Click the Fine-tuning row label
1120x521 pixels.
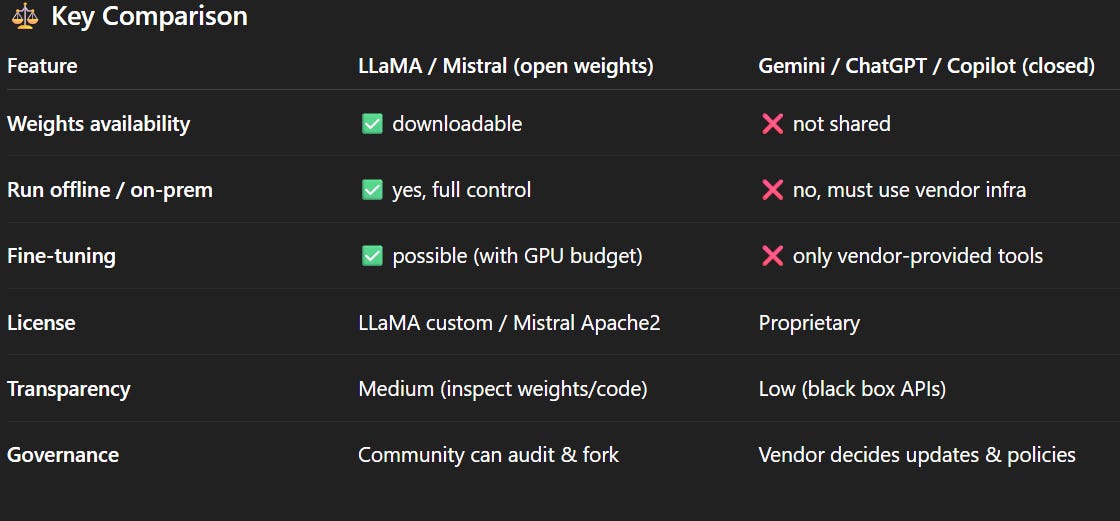click(x=61, y=257)
